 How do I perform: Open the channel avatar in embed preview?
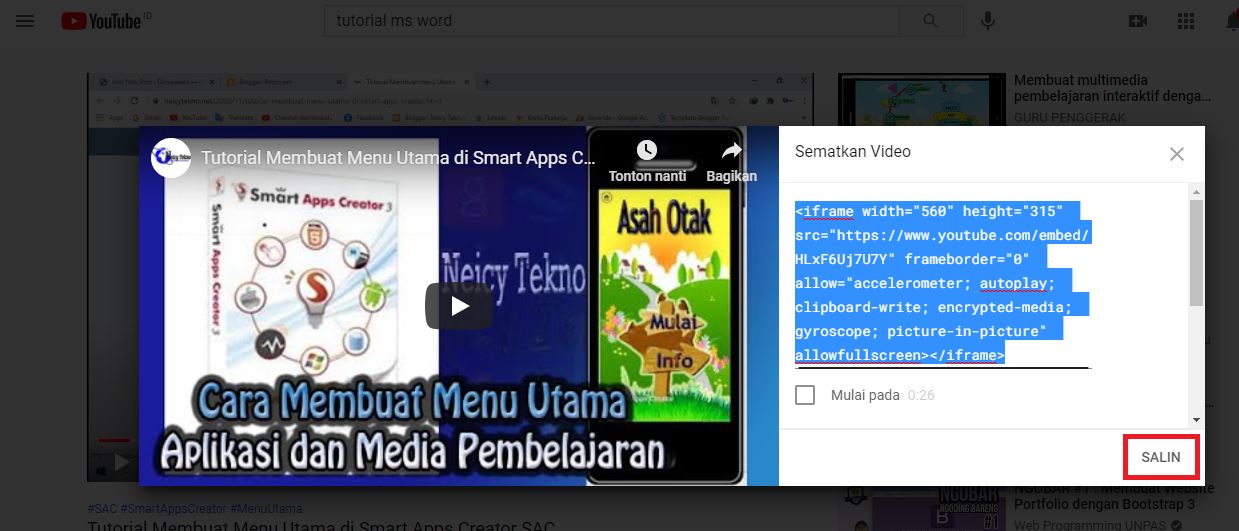(171, 158)
